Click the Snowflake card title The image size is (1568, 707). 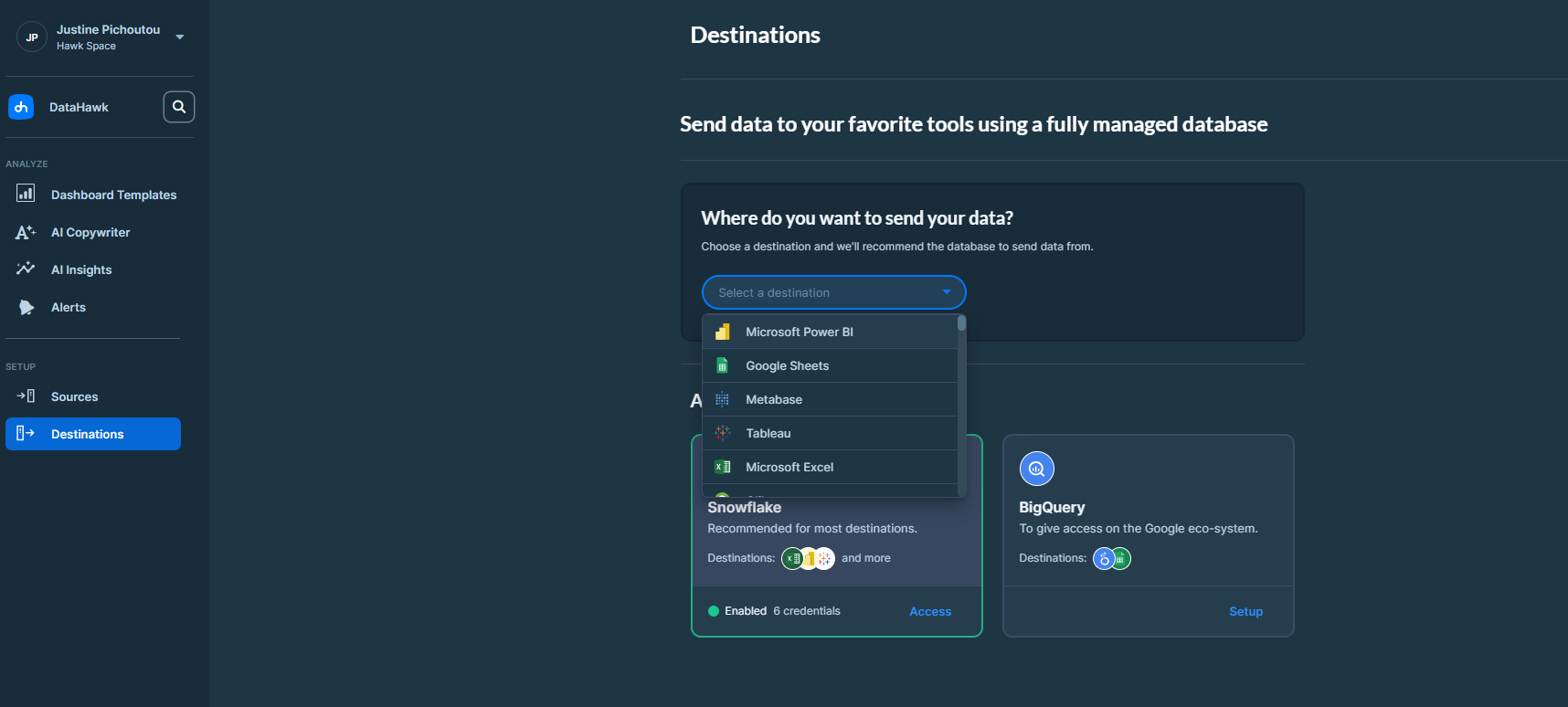pyautogui.click(x=744, y=507)
